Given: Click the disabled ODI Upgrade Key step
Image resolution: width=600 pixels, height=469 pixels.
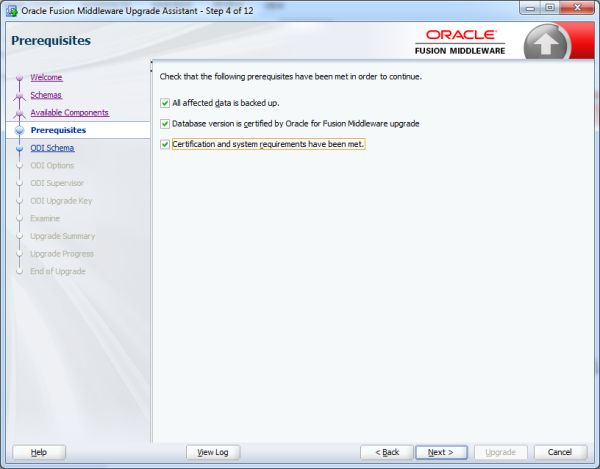Looking at the screenshot, I should [61, 201].
